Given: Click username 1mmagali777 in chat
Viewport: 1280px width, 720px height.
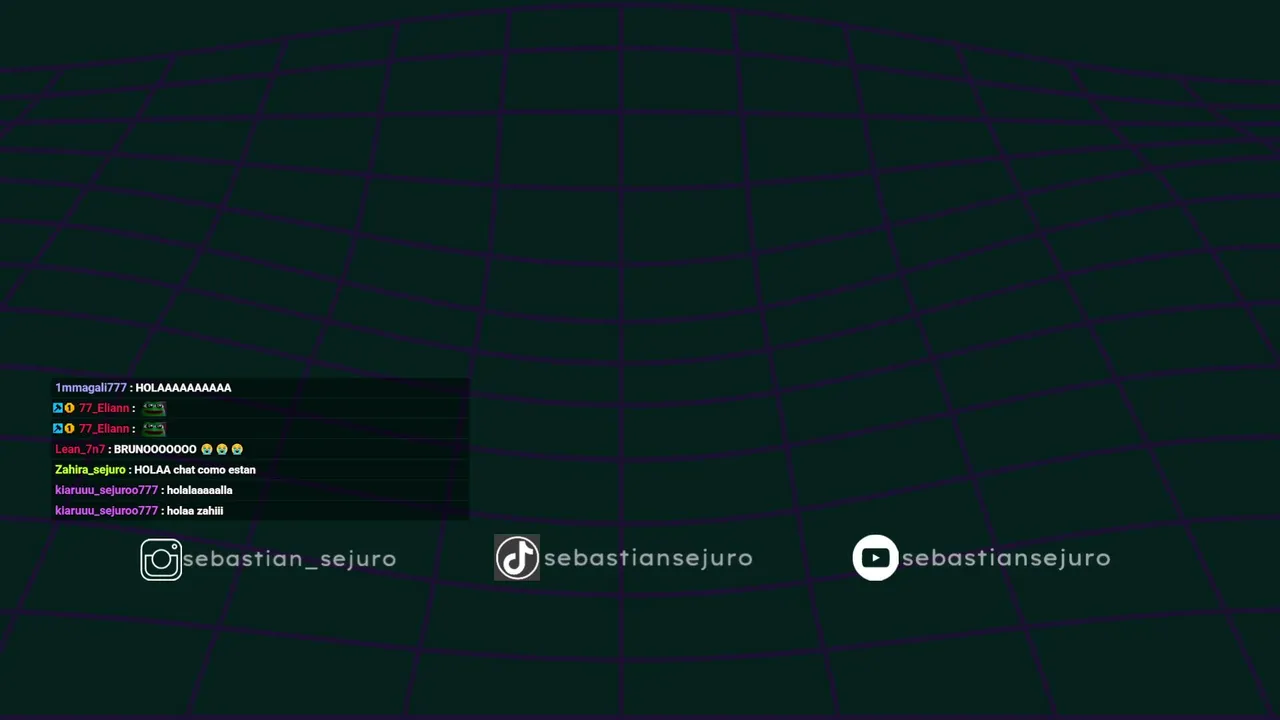Looking at the screenshot, I should point(91,388).
